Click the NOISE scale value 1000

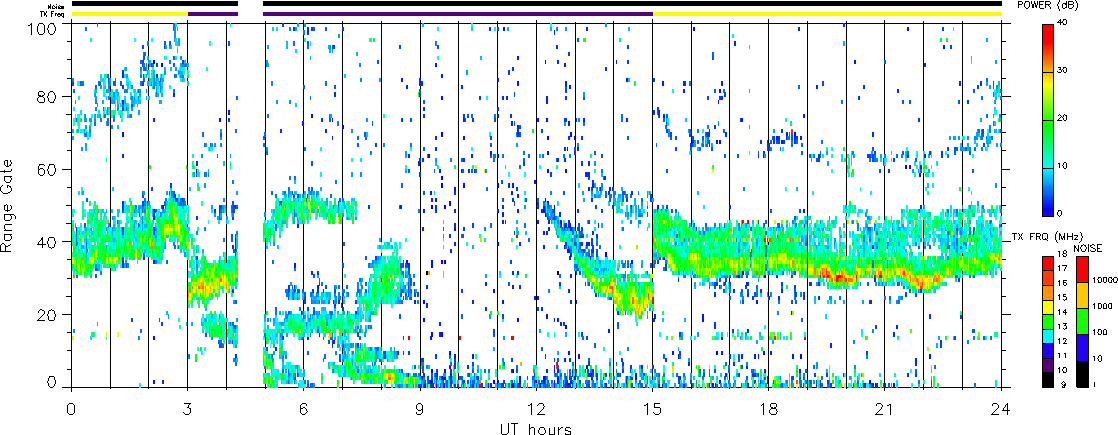pos(1100,308)
